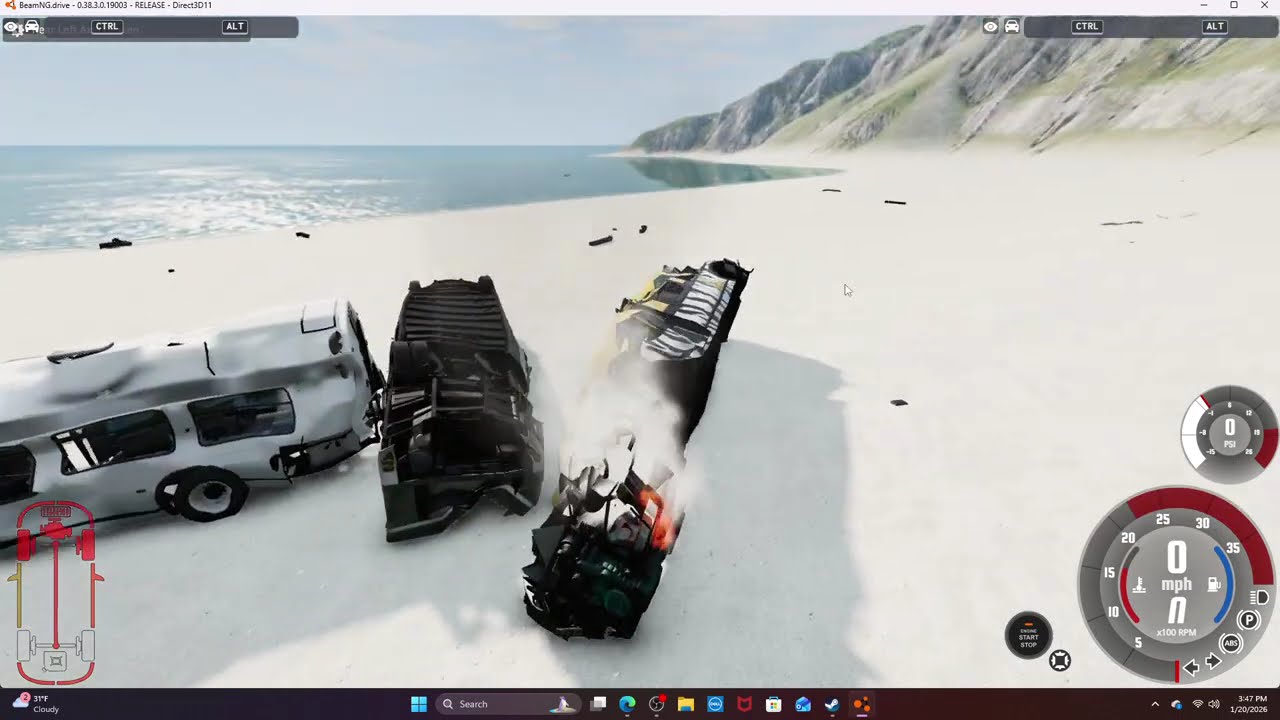Screen dimensions: 1280x720
Task: Click the OneDrive tray icon
Action: 1177,704
